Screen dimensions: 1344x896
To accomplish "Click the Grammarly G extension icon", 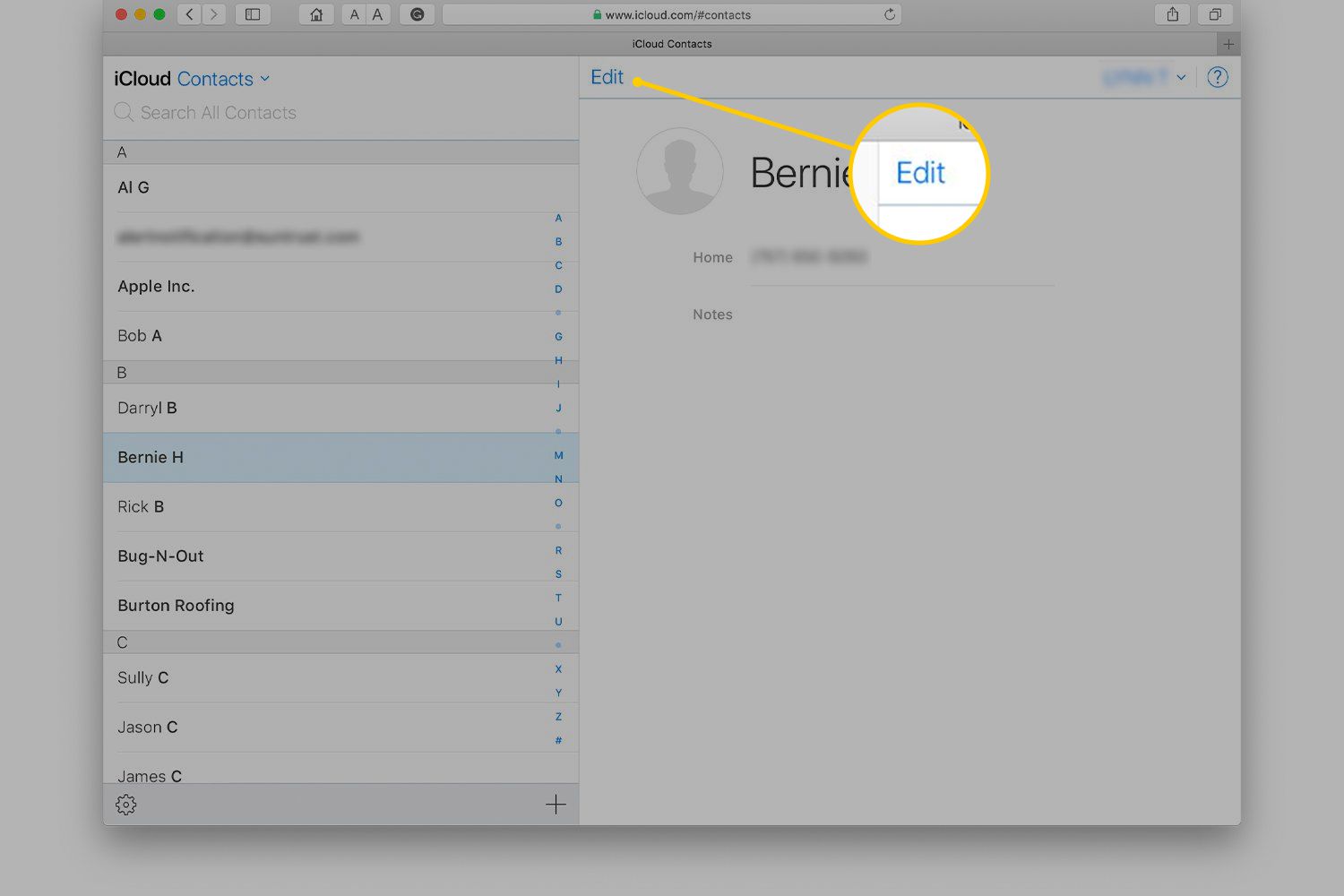I will tap(417, 14).
